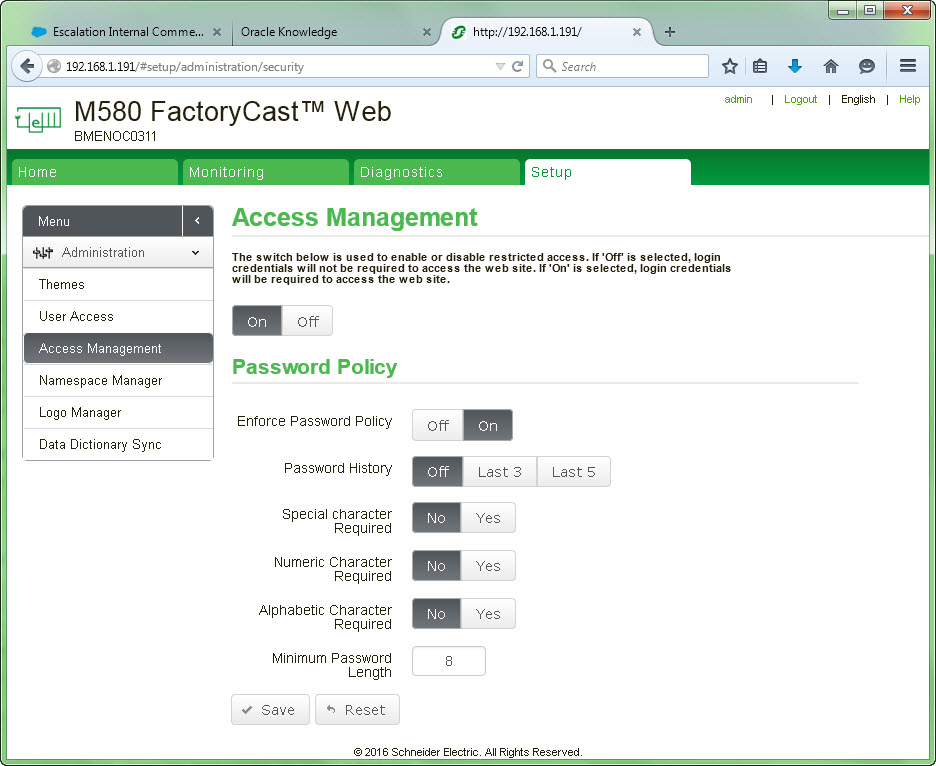936x766 pixels.
Task: Set Password History to Last 5
Action: [574, 472]
